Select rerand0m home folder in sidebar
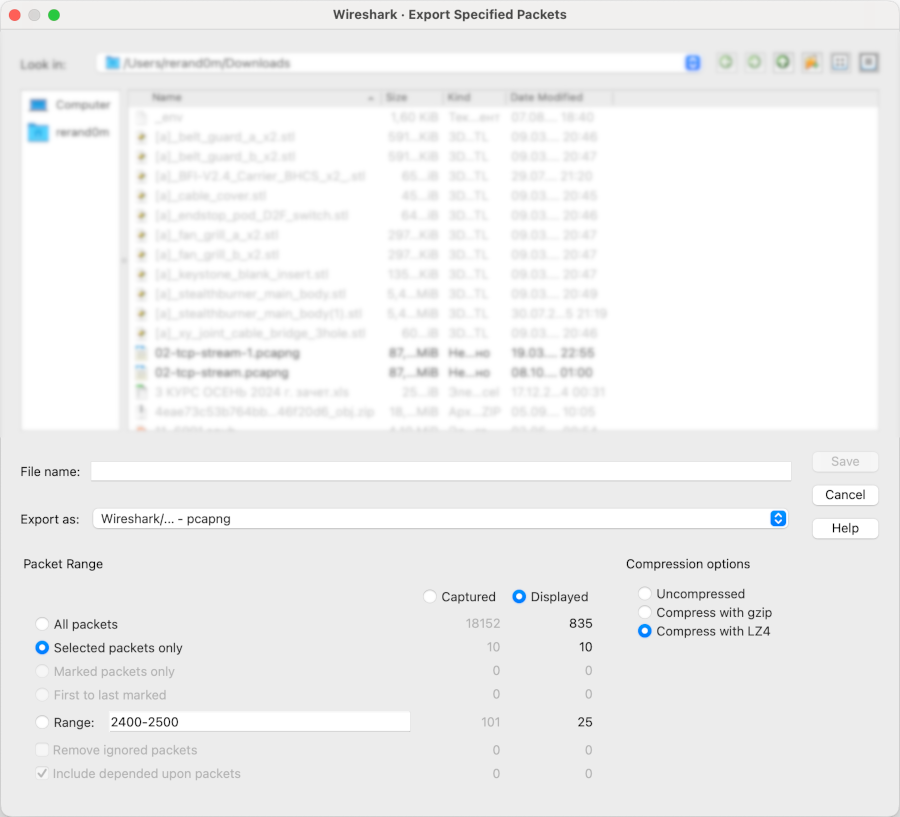Screen dimensions: 900x817 69,133
